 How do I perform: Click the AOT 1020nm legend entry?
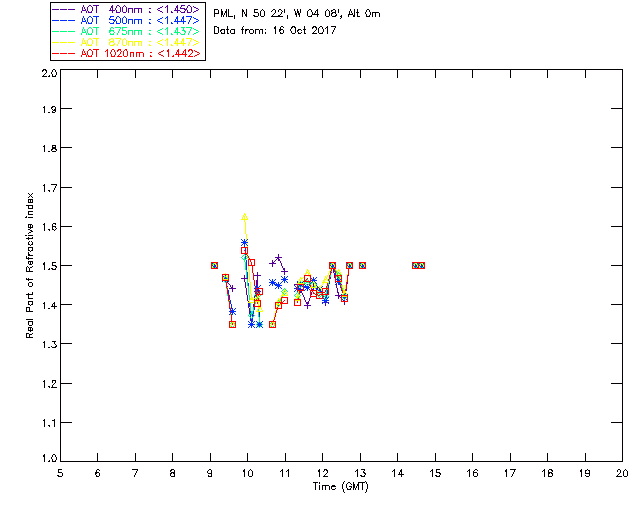point(127,53)
